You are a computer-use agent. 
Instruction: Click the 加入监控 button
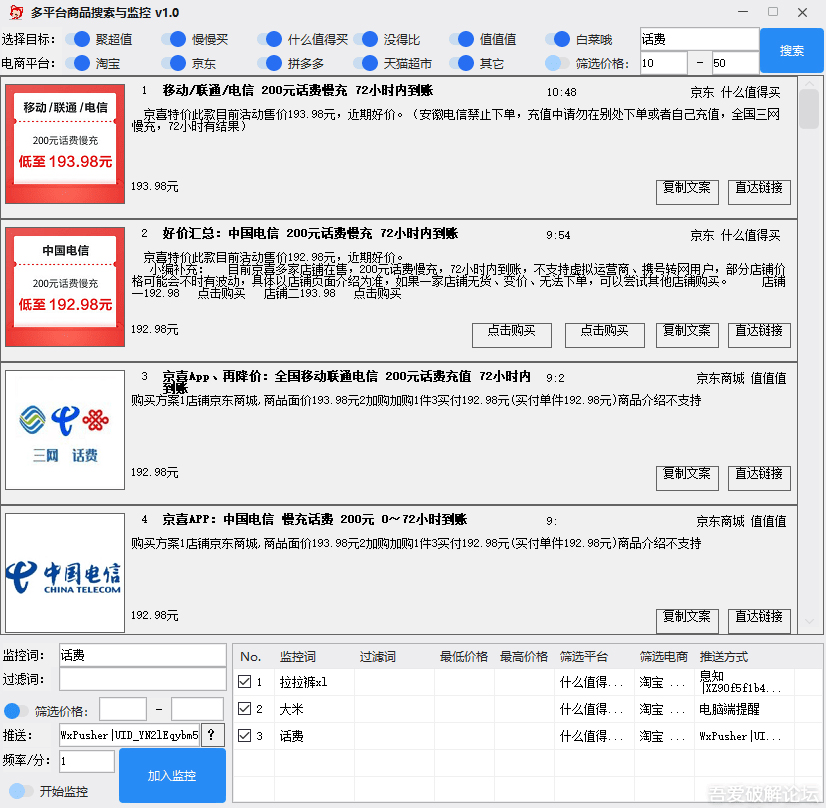[x=172, y=777]
